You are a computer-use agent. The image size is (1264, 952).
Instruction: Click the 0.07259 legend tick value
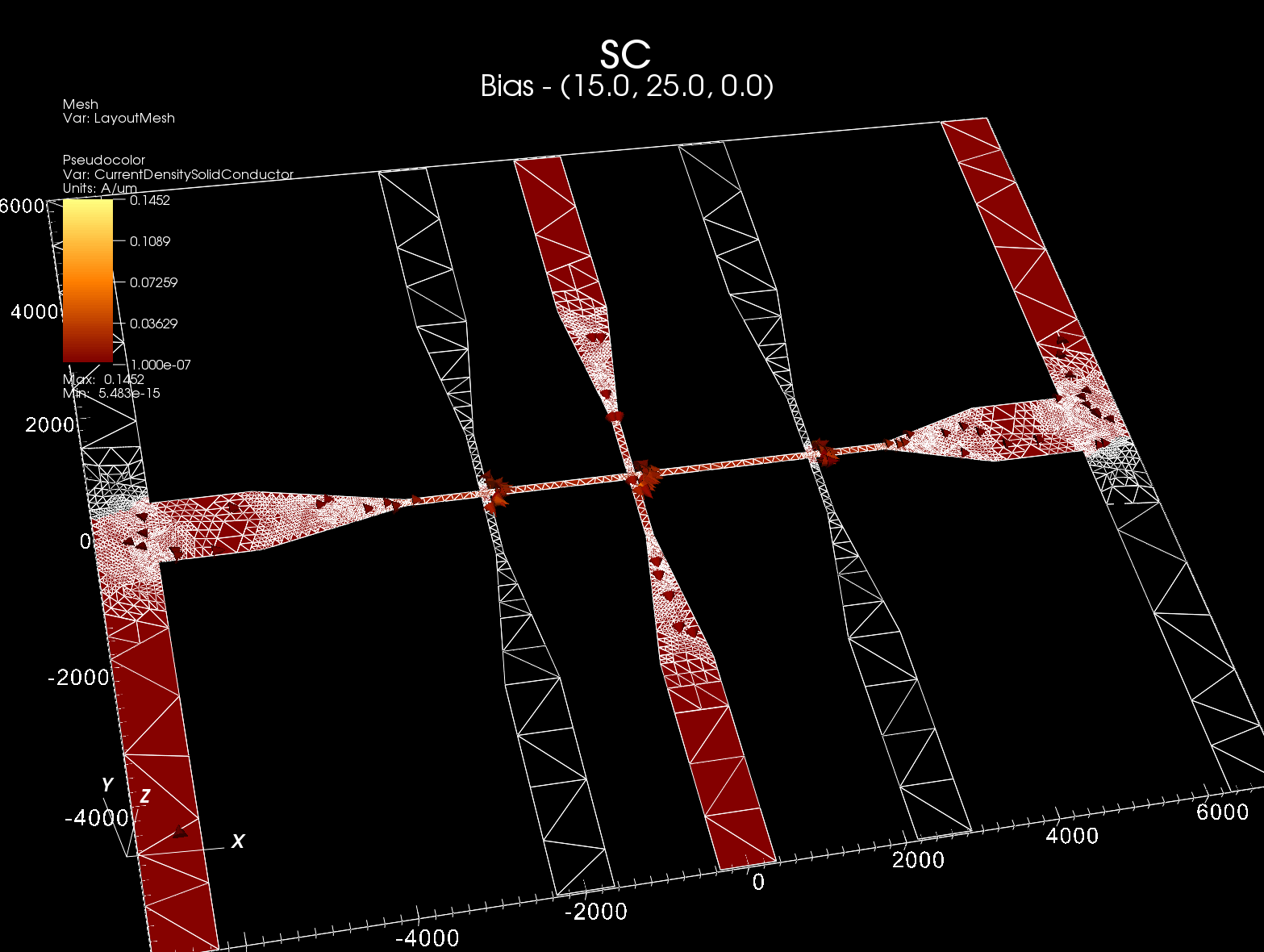(153, 282)
